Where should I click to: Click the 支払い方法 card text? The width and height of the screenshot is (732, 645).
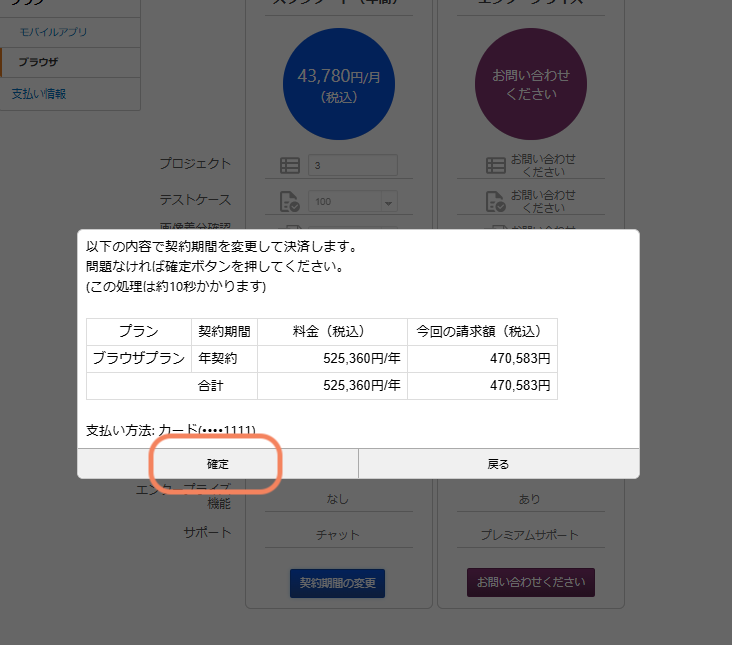coord(171,430)
